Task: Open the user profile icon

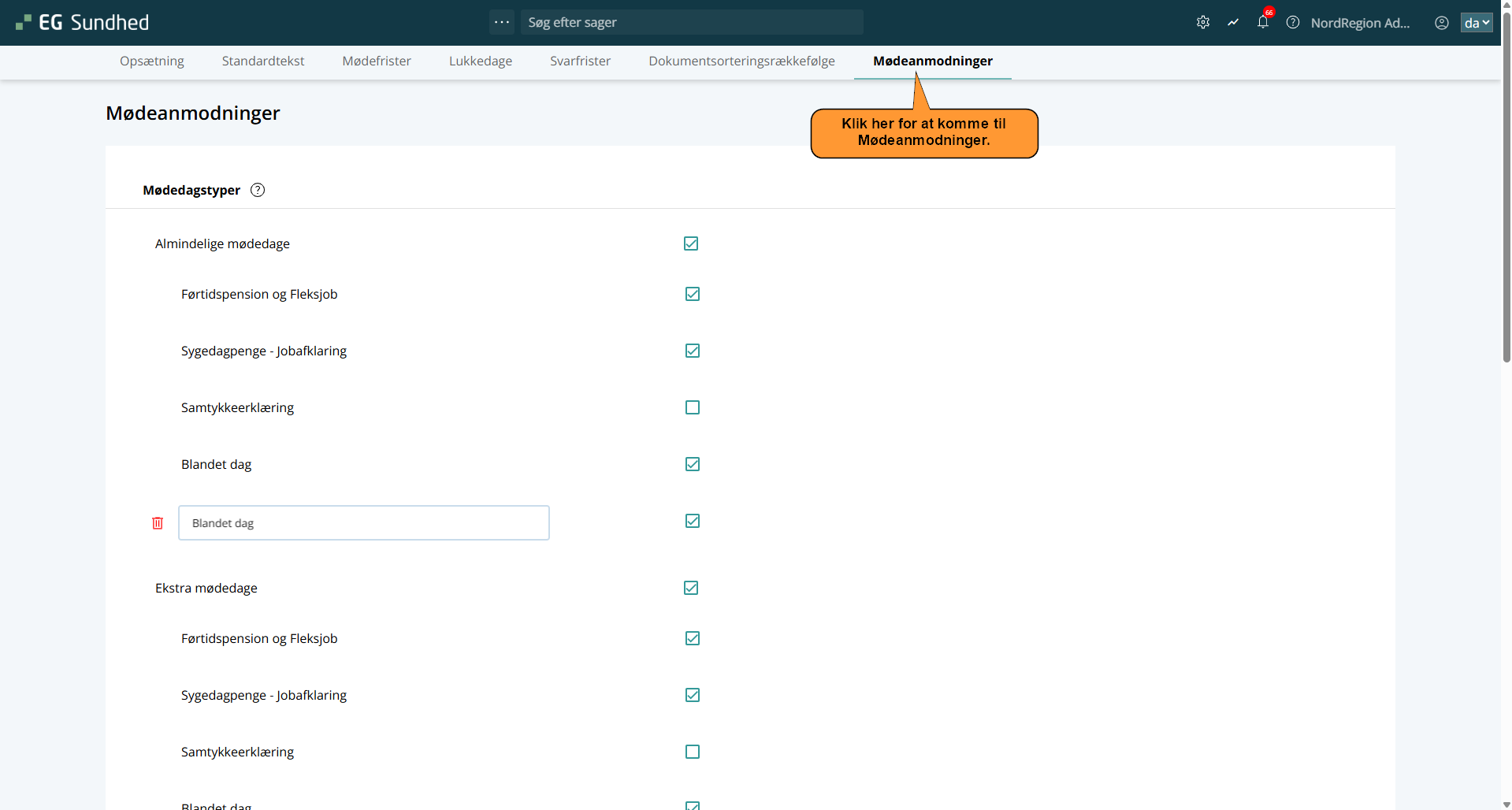Action: 1441,23
